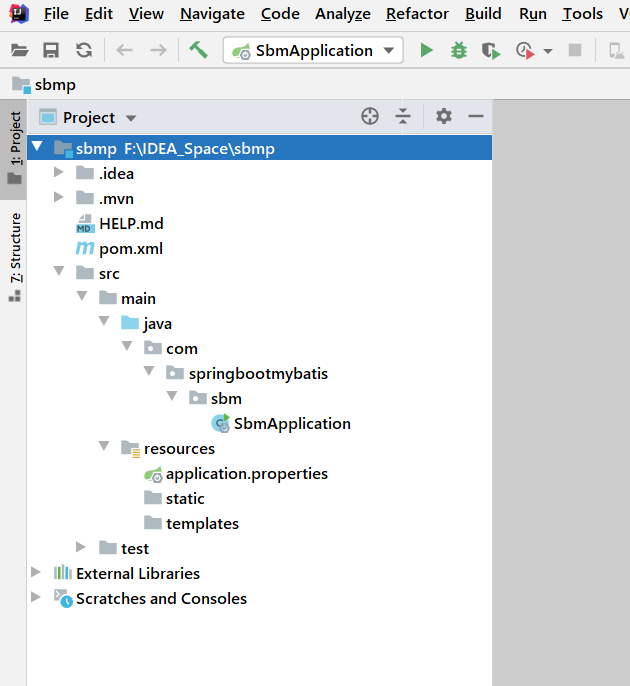Open the 7: Structure tool window tab
The height and width of the screenshot is (686, 630).
[14, 257]
